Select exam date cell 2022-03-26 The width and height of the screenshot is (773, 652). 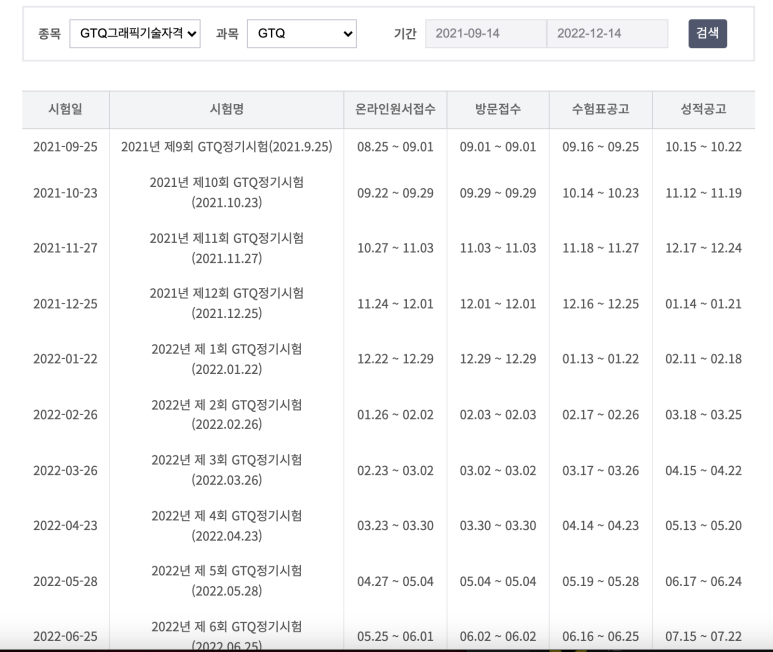pos(65,471)
